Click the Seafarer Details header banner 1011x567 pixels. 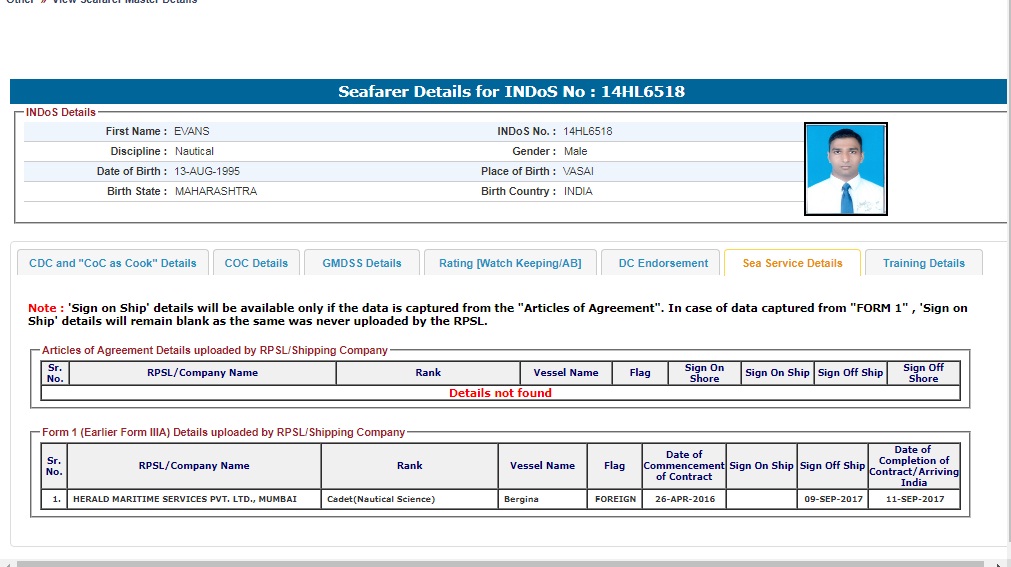point(508,92)
